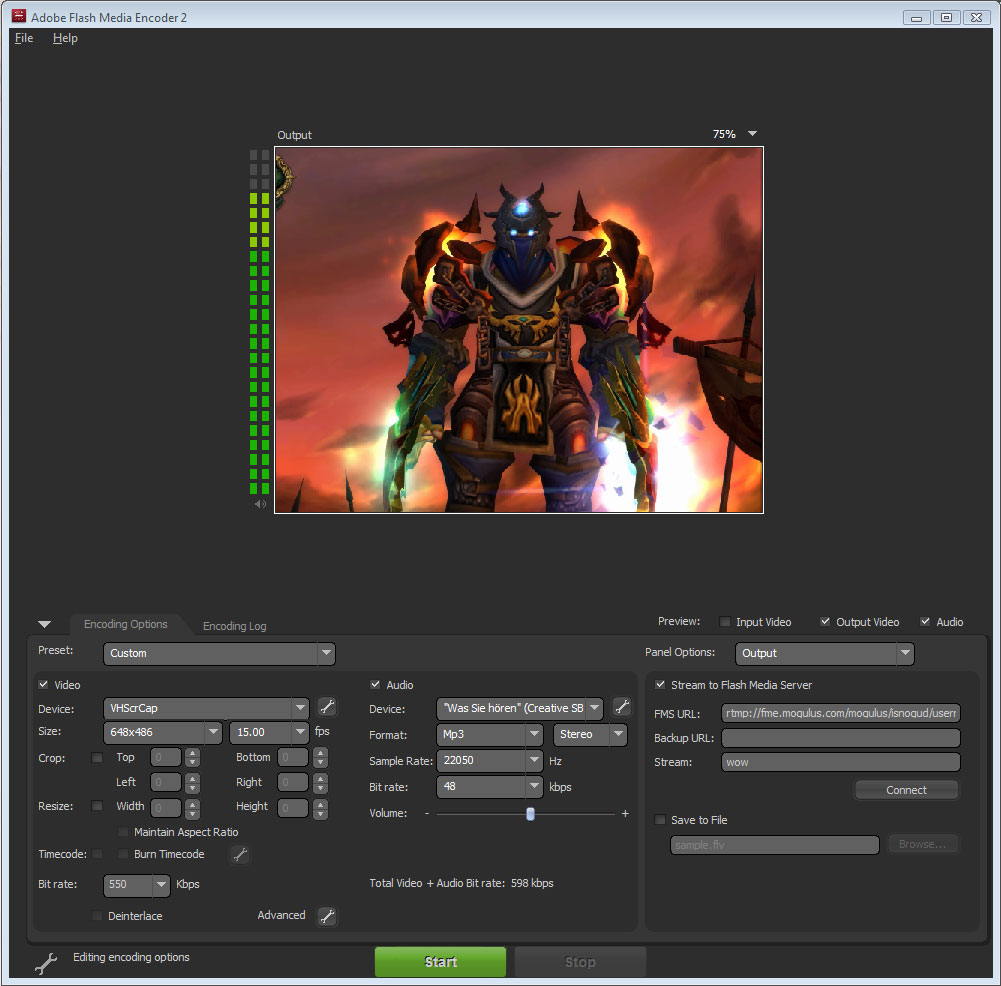The image size is (1001, 986).
Task: Open Advanced video settings wrench
Action: pos(327,916)
